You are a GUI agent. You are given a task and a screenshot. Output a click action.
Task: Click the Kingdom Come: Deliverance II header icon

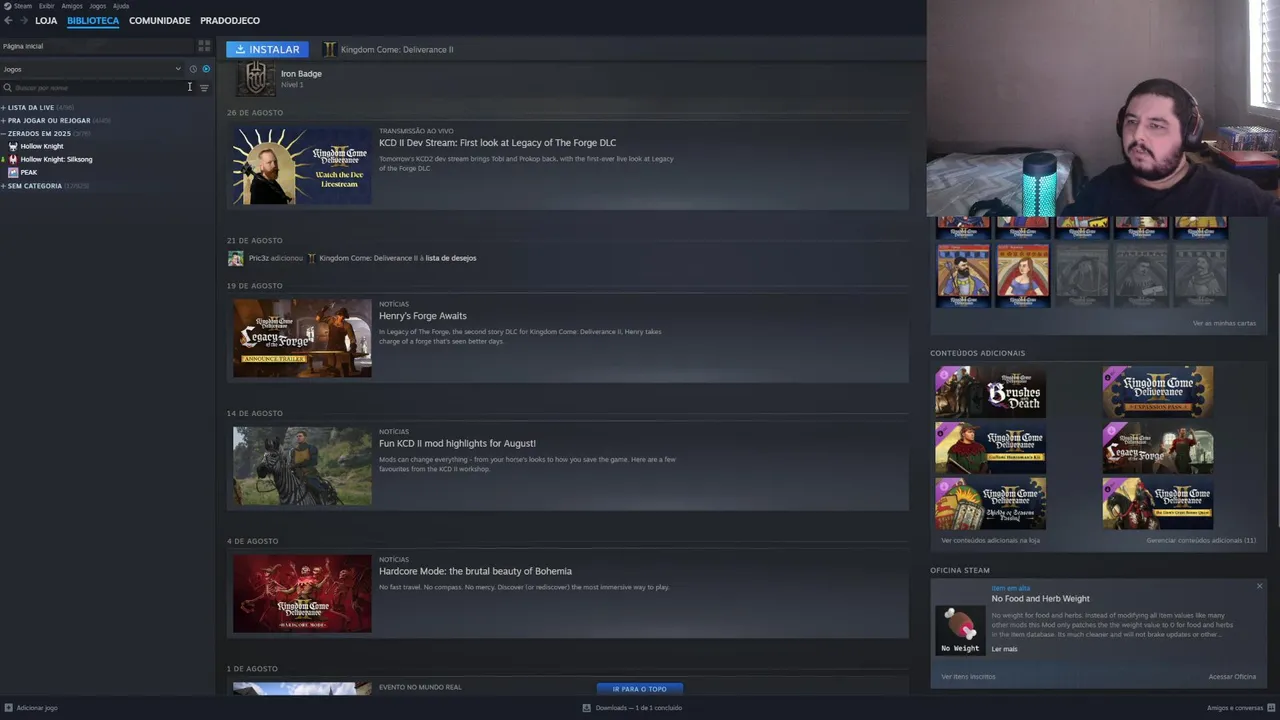[329, 49]
